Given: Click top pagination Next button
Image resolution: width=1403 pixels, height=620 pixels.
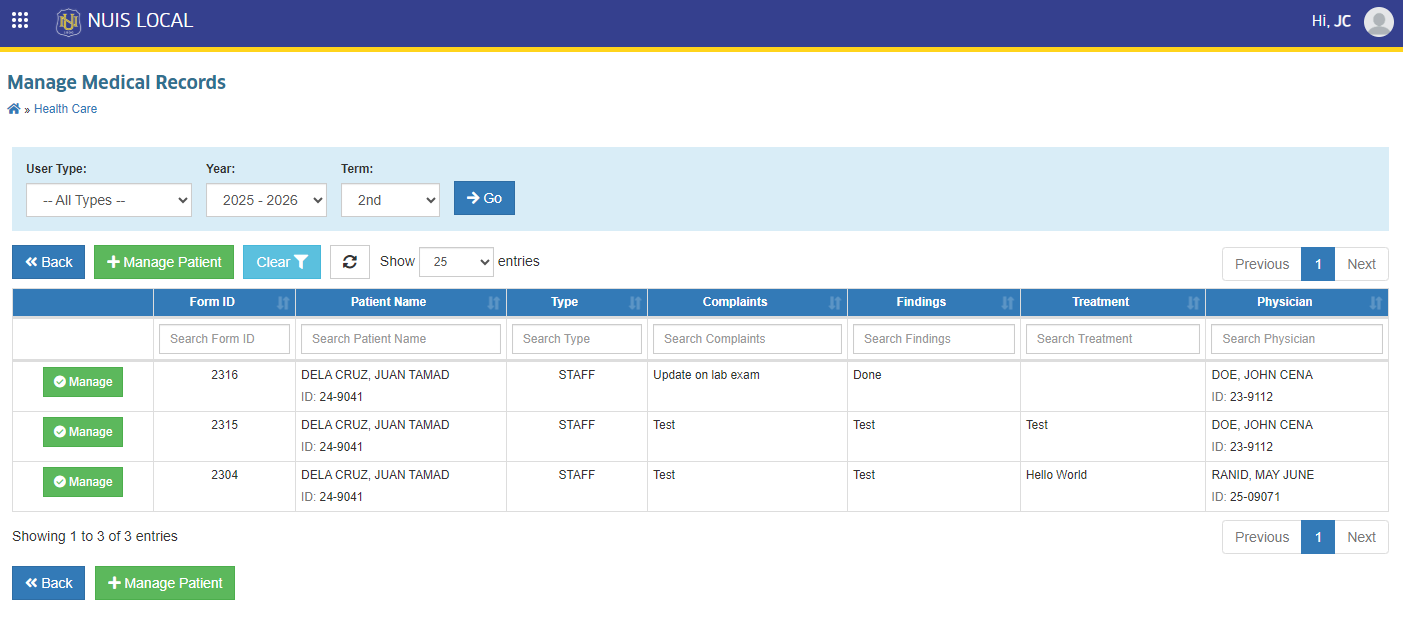Looking at the screenshot, I should click(1361, 264).
